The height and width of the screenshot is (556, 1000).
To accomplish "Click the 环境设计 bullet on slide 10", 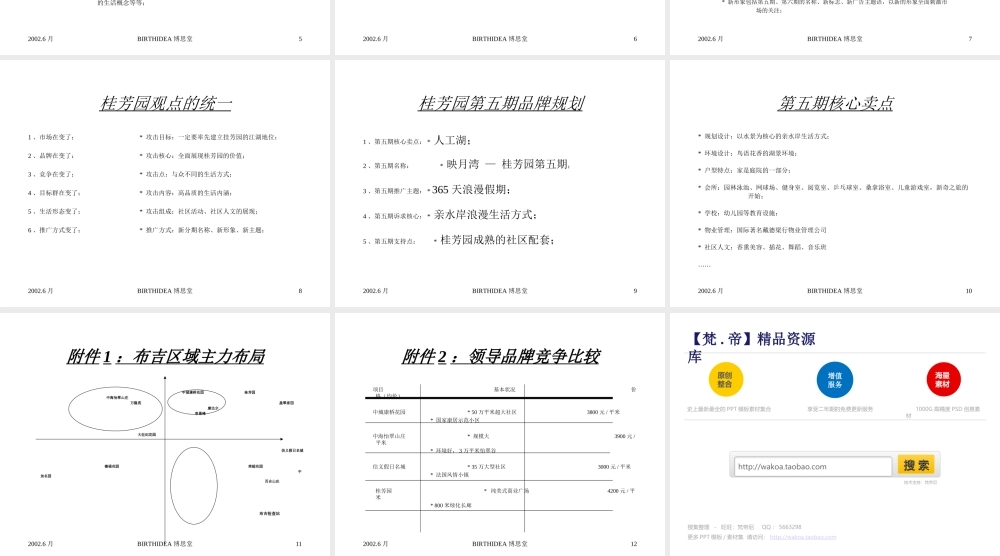I will (747, 153).
